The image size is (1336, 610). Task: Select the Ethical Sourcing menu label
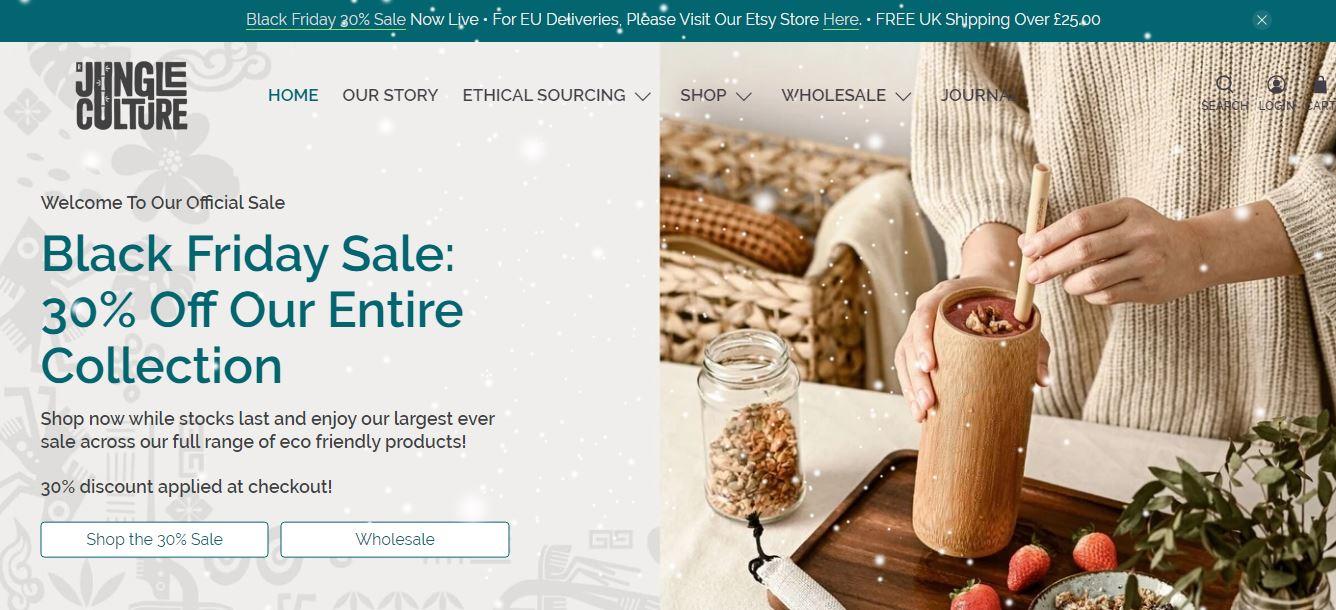click(544, 95)
